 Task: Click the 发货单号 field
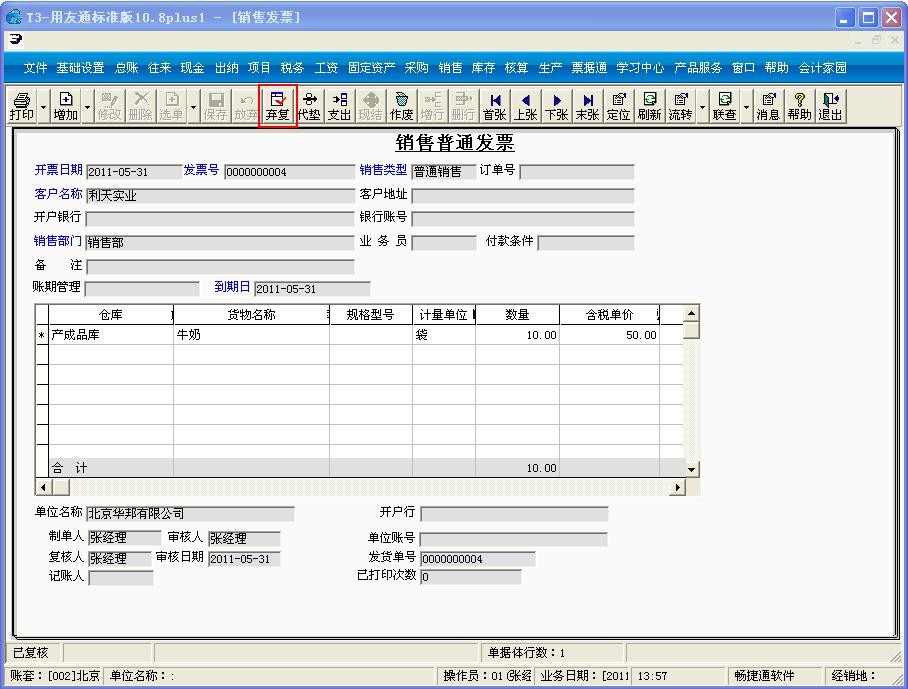(478, 559)
